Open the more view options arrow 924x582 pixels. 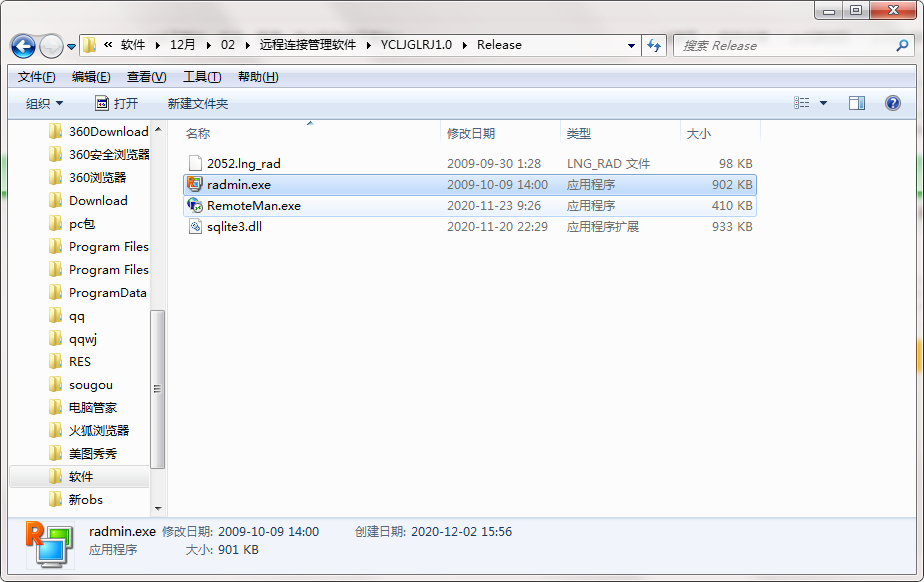(823, 103)
